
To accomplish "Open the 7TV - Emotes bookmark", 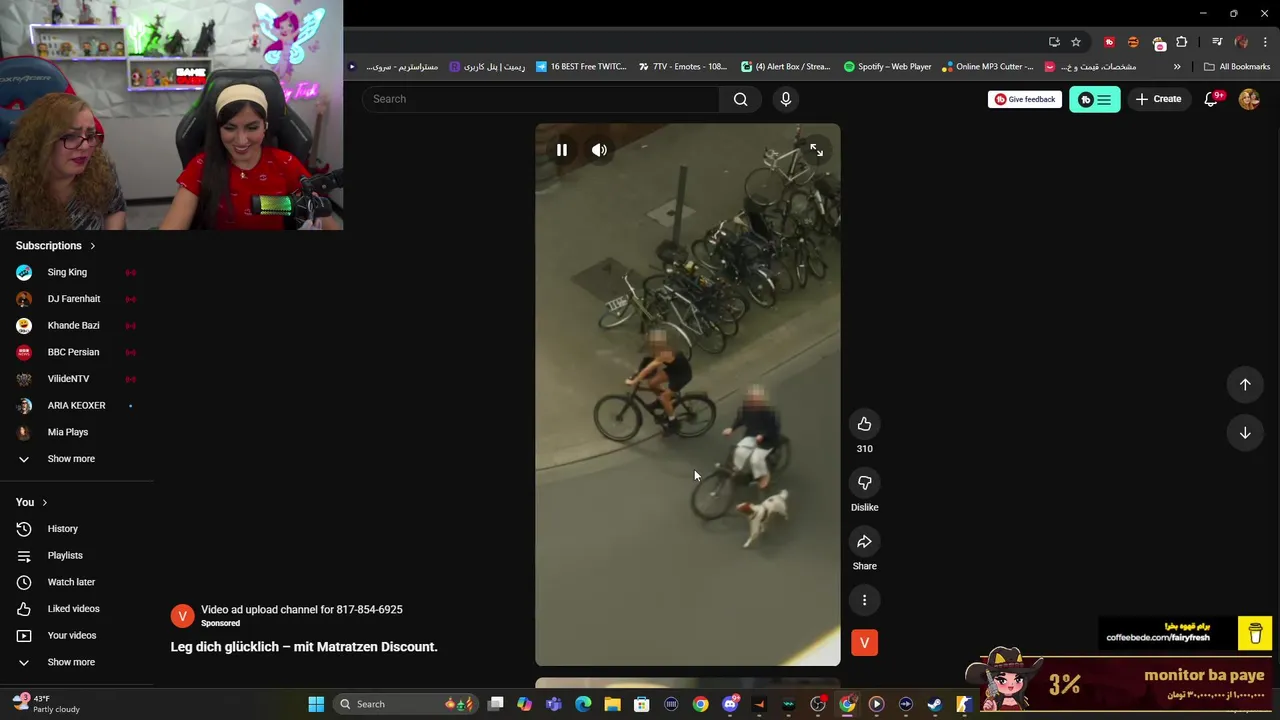I will pyautogui.click(x=682, y=67).
